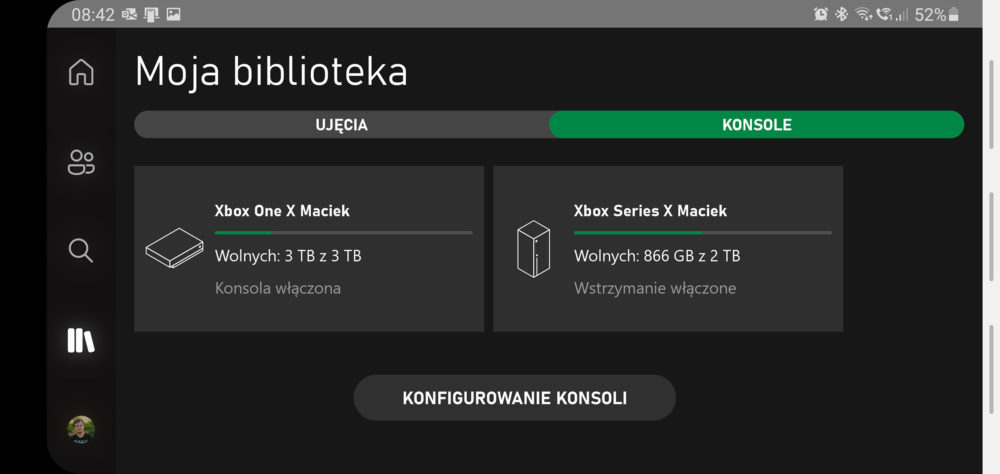
Task: Tap the 'Konsola włączona' status text
Action: (x=277, y=288)
